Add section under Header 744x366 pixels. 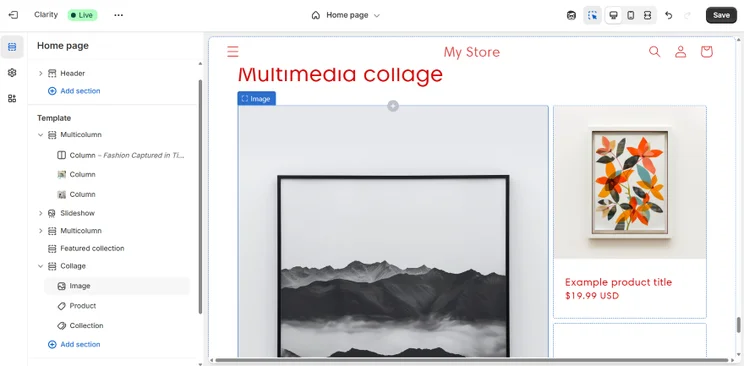pos(74,91)
